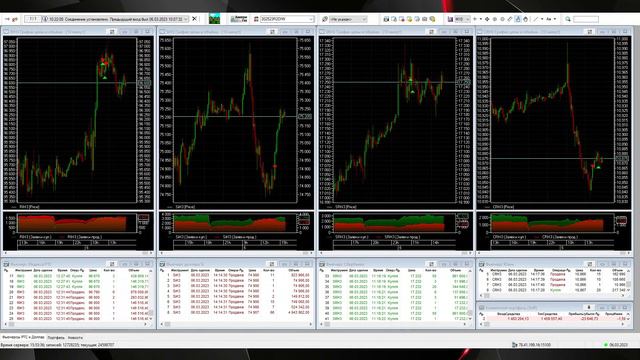The image size is (640, 360).
Task: Click the 'Объем' column header in SiH3 trades table
Action: pyautogui.click(x=293, y=270)
